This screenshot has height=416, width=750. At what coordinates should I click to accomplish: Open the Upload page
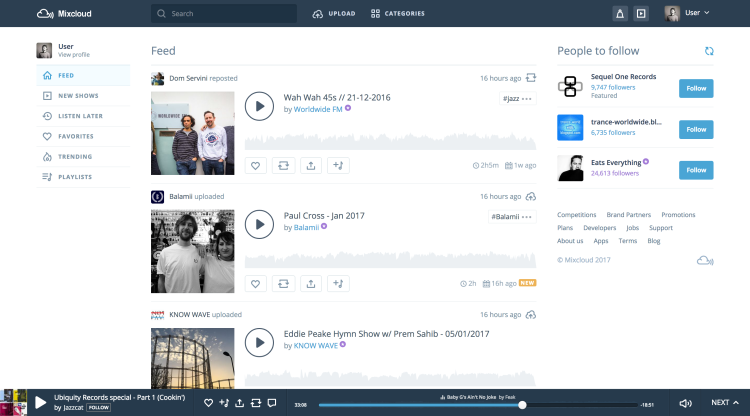334,13
